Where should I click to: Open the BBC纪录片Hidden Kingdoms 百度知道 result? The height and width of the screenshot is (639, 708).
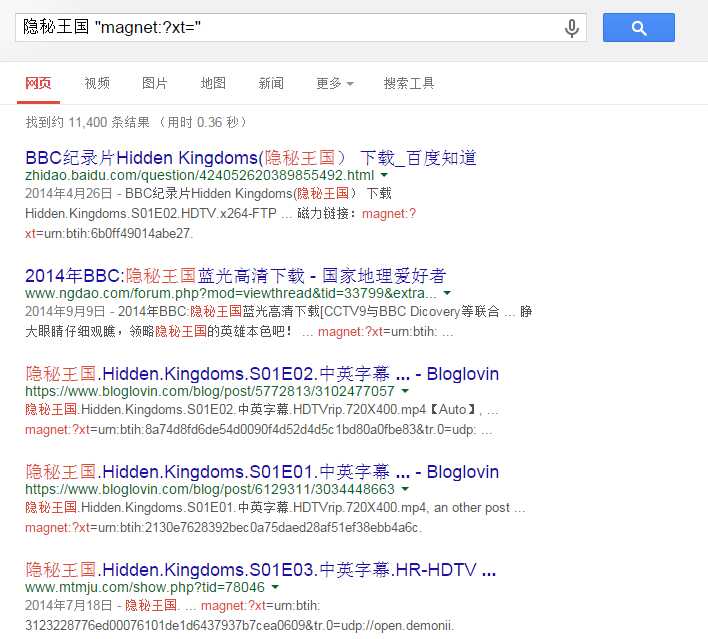251,158
